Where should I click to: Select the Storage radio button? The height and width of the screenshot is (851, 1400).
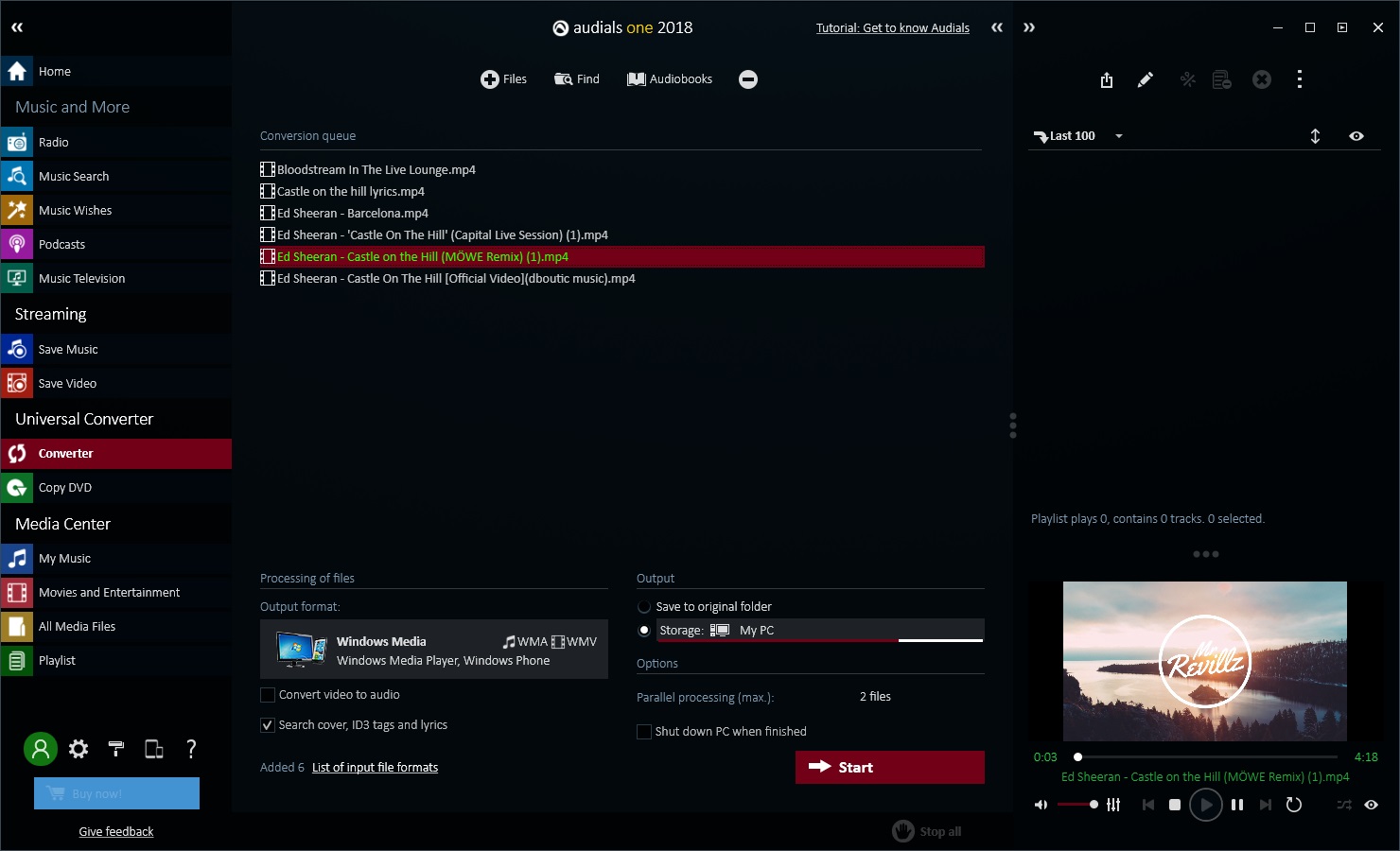click(x=644, y=631)
